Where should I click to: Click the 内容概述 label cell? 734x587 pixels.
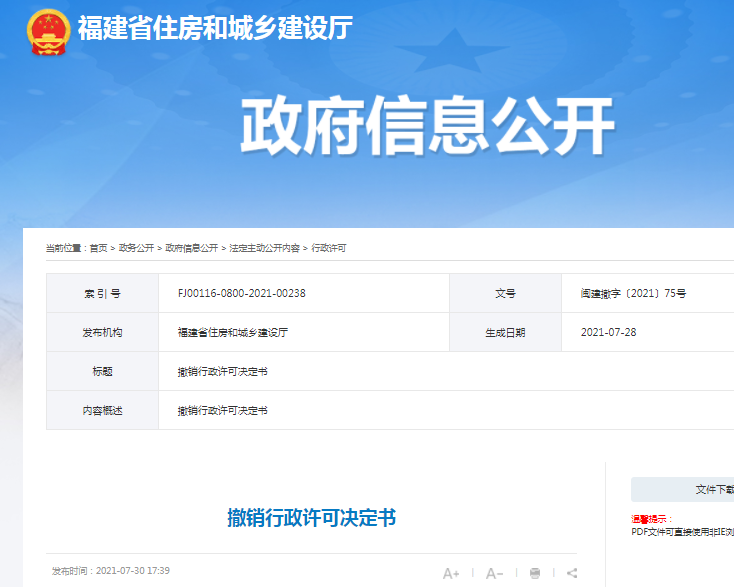pos(103,411)
